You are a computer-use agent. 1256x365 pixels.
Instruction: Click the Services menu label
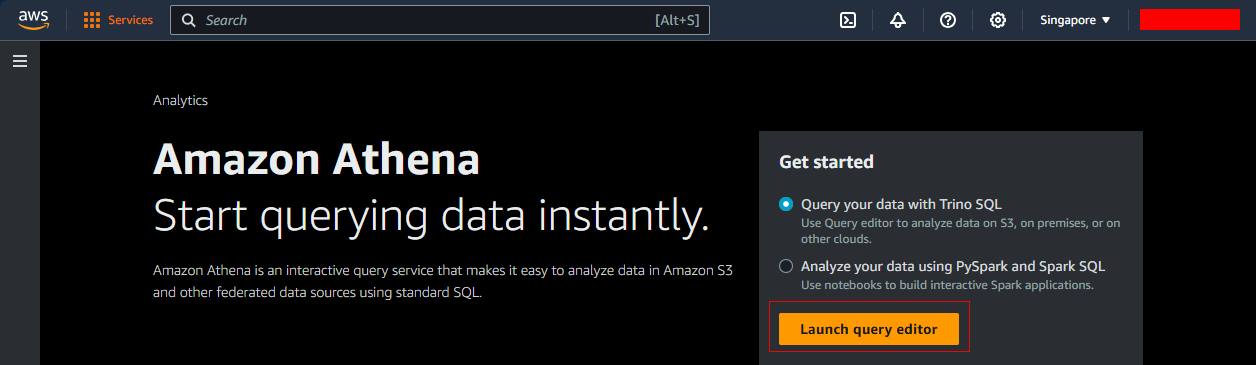(131, 20)
